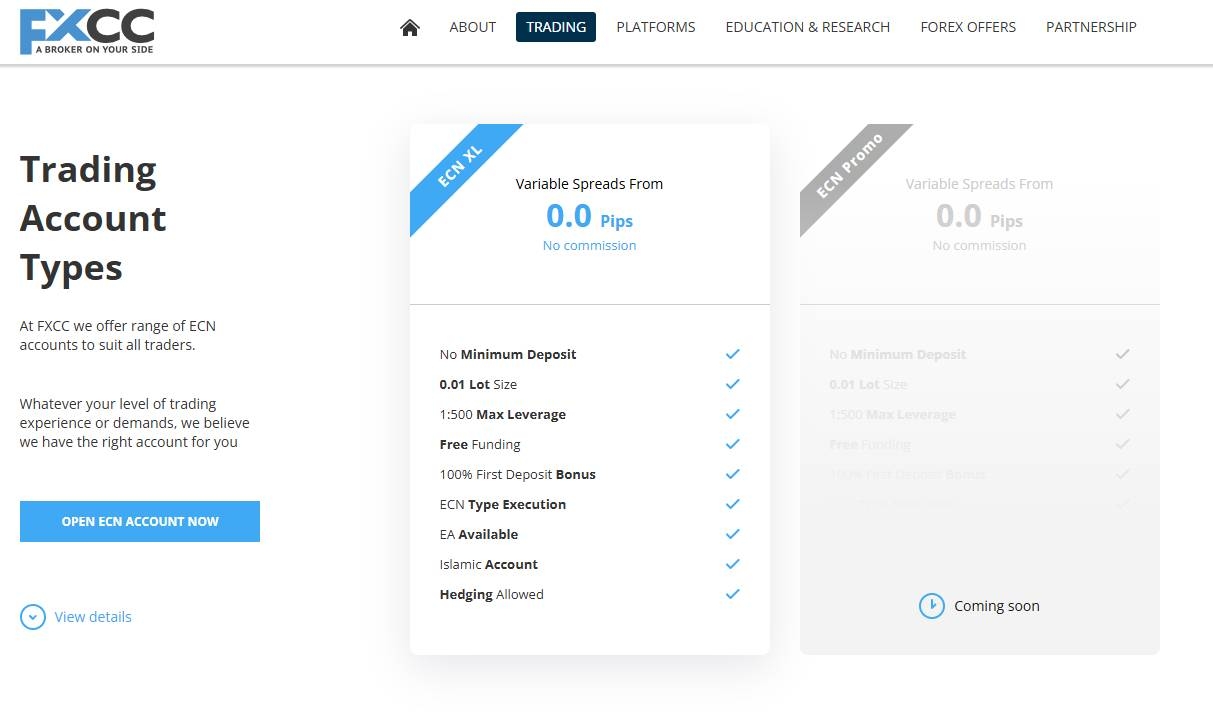Open the ABOUT menu
Screen dimensions: 1213x714
[x=473, y=27]
